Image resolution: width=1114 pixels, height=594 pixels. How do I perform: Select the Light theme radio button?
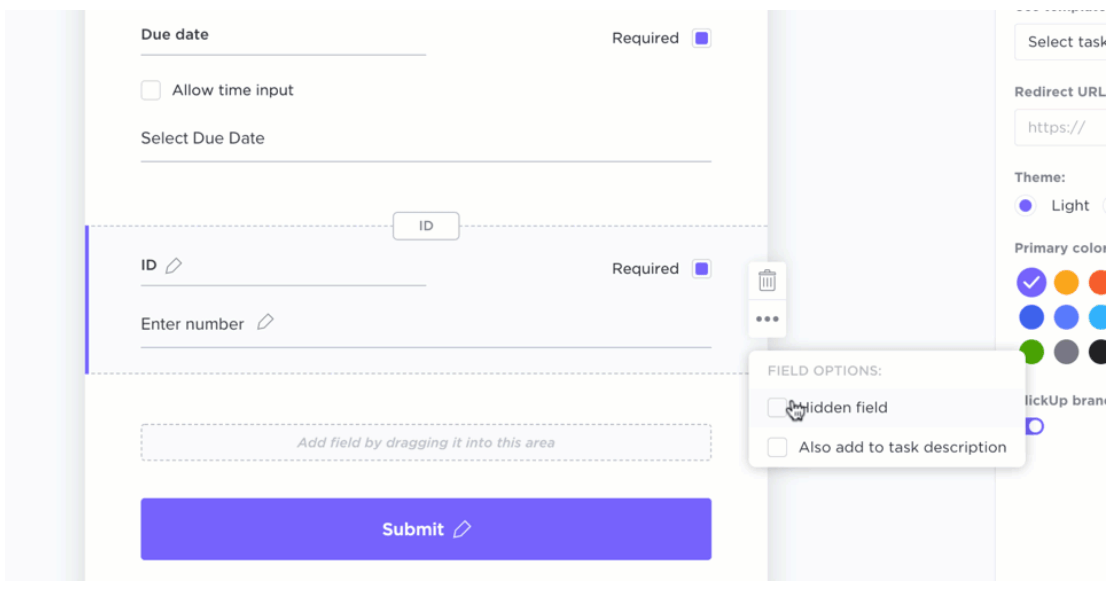pyautogui.click(x=1025, y=206)
